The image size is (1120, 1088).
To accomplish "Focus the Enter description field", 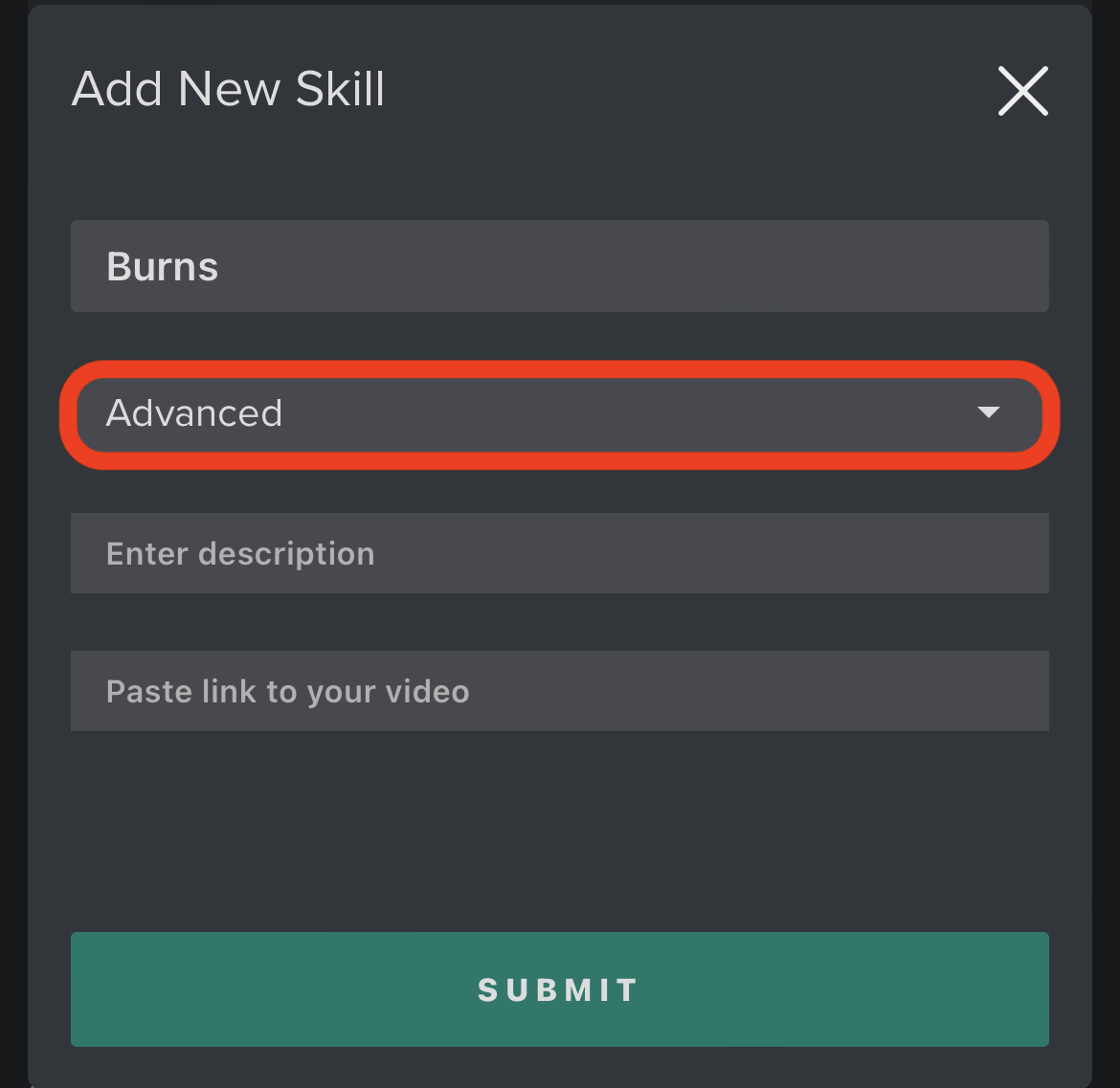I will (x=559, y=552).
